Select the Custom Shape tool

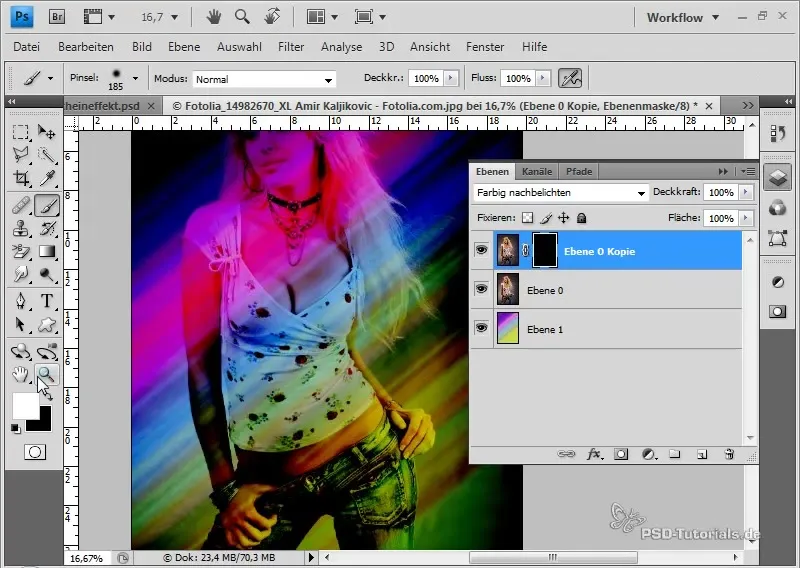[x=47, y=325]
